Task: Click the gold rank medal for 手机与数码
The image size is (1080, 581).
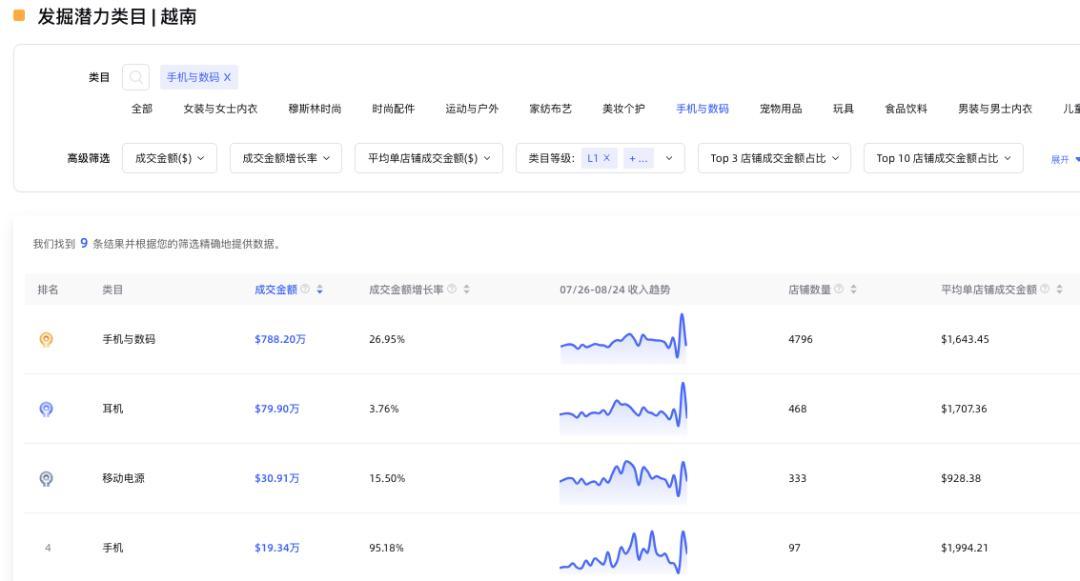Action: click(46, 339)
